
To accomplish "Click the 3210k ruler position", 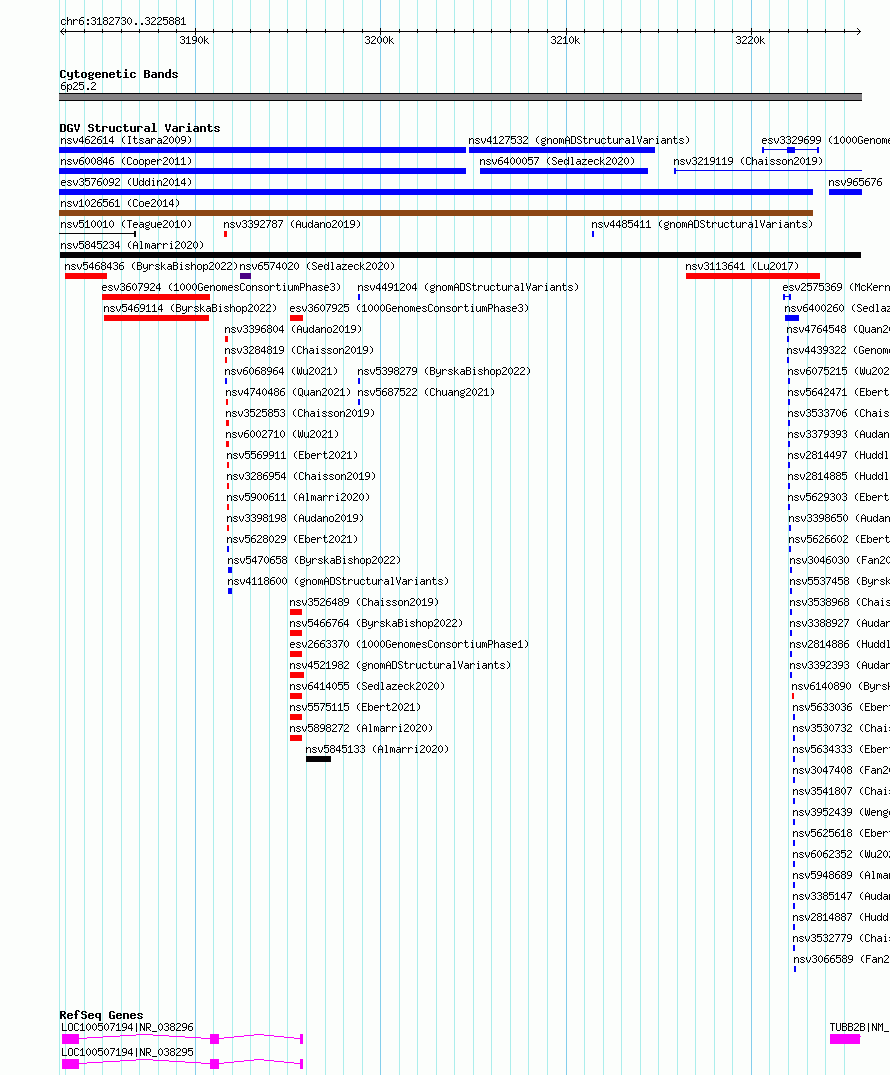I will 565,40.
